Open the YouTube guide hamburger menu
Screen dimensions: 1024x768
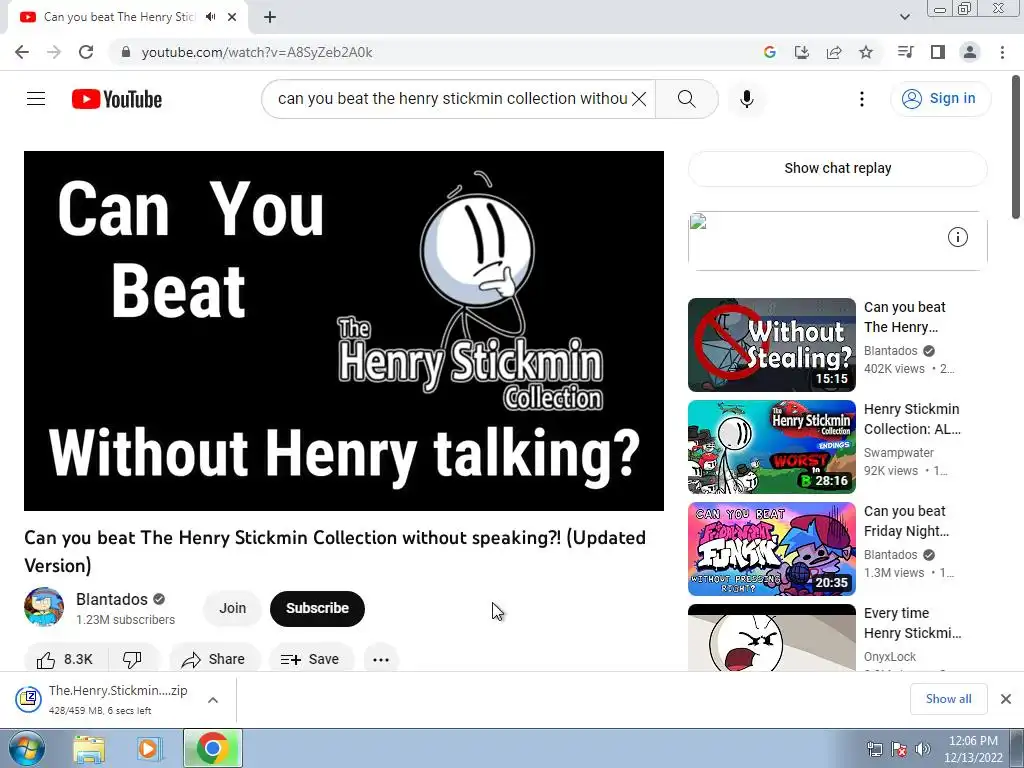pos(36,99)
